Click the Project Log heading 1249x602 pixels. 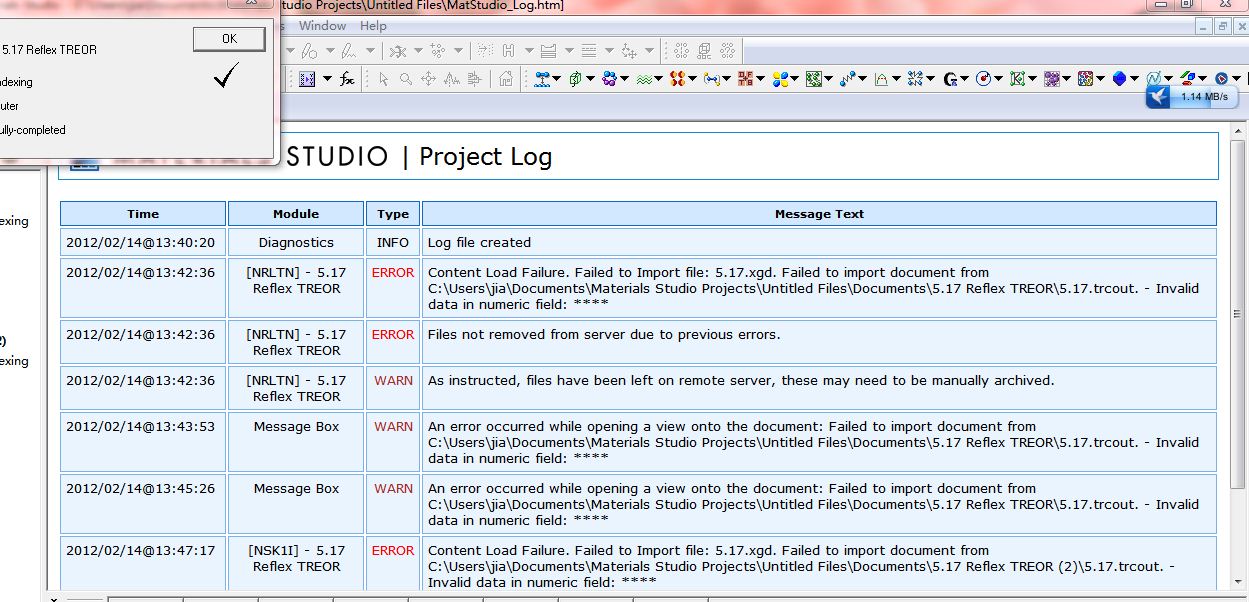coord(485,156)
